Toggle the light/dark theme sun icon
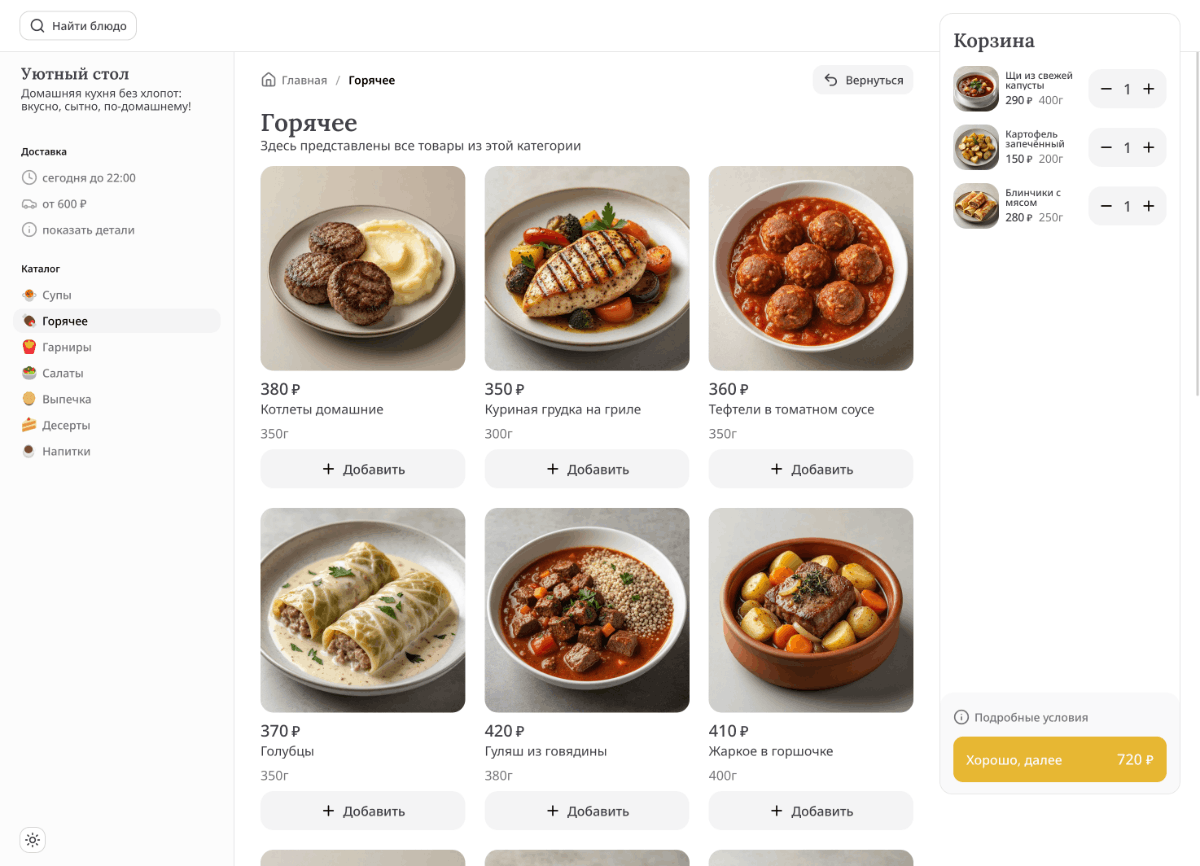The image size is (1200, 866). point(32,840)
